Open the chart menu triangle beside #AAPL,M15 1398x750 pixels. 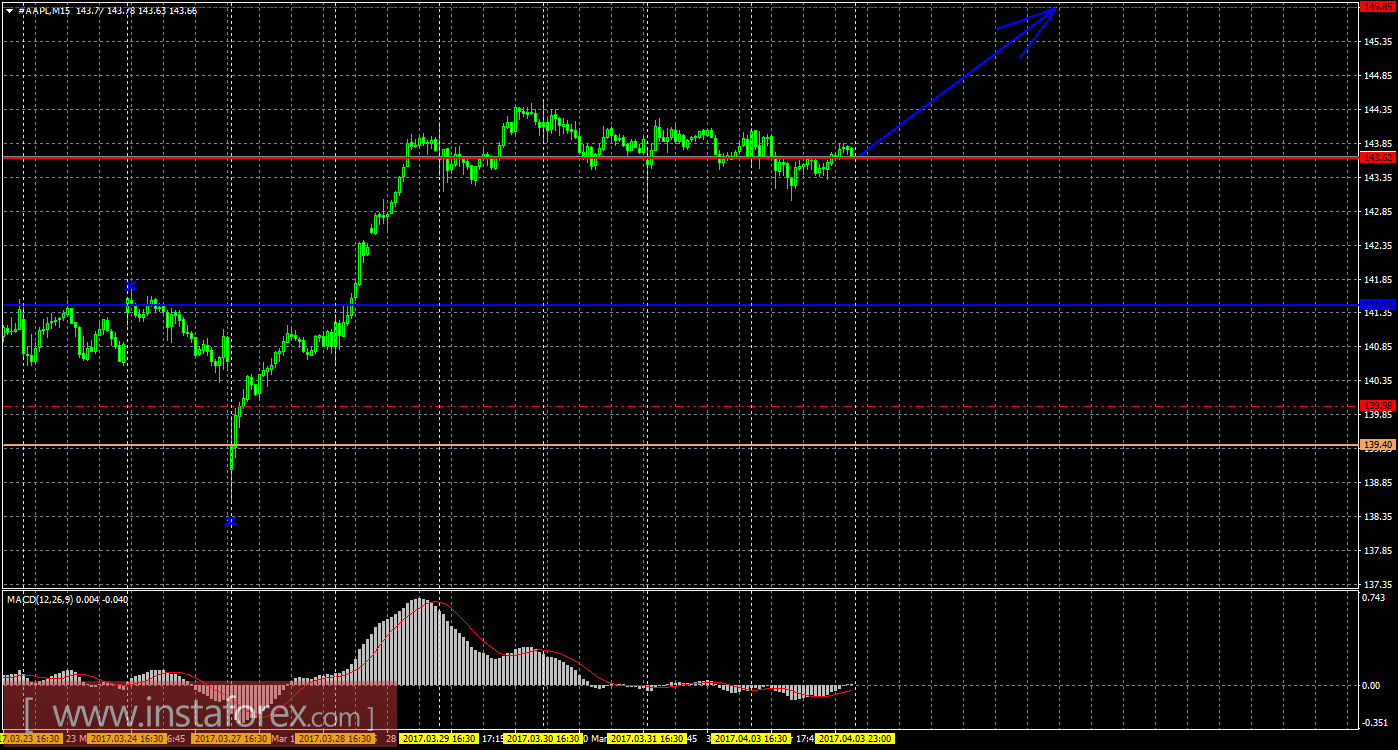tap(10, 10)
